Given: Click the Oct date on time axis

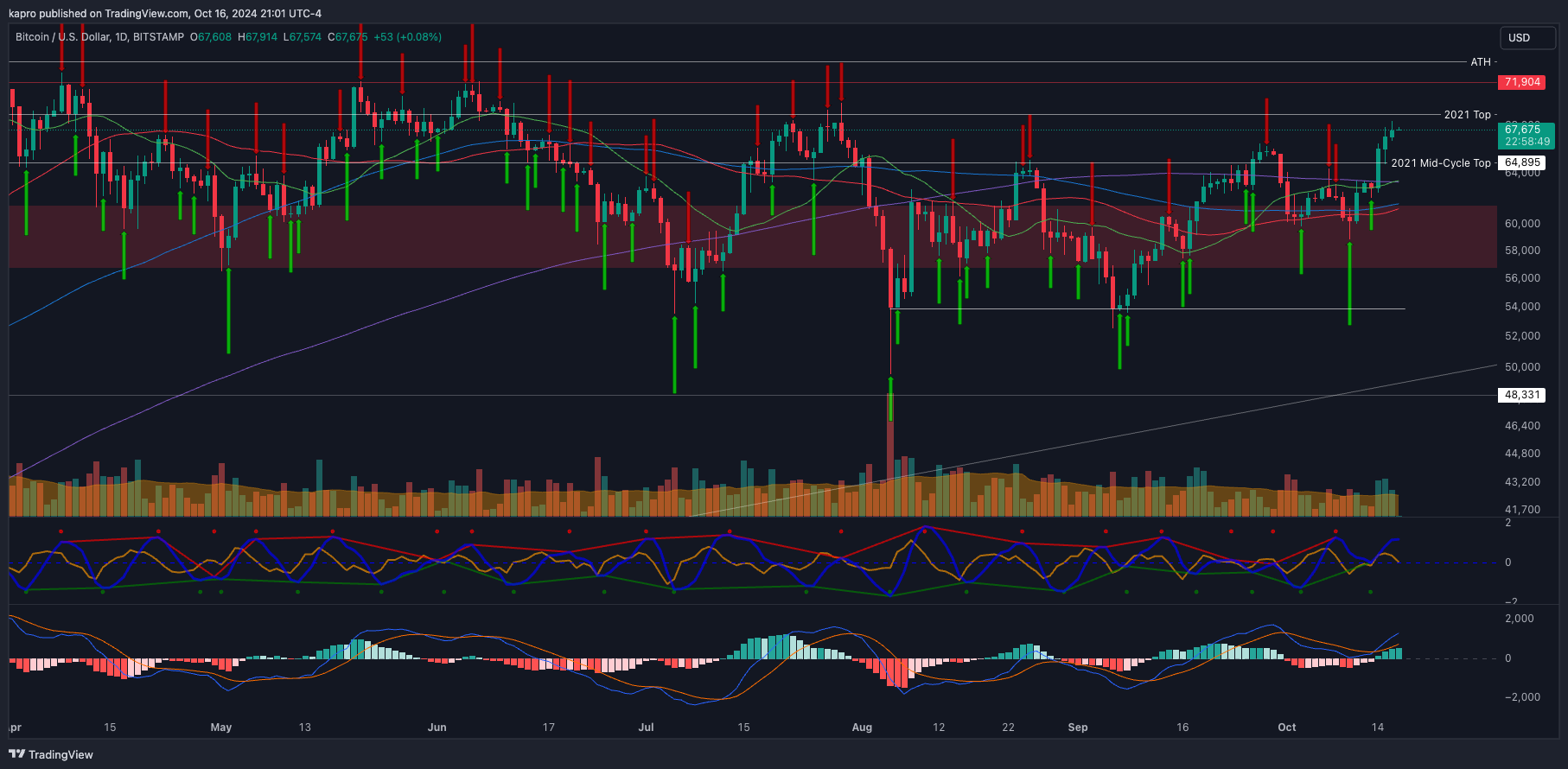Looking at the screenshot, I should [x=1287, y=728].
